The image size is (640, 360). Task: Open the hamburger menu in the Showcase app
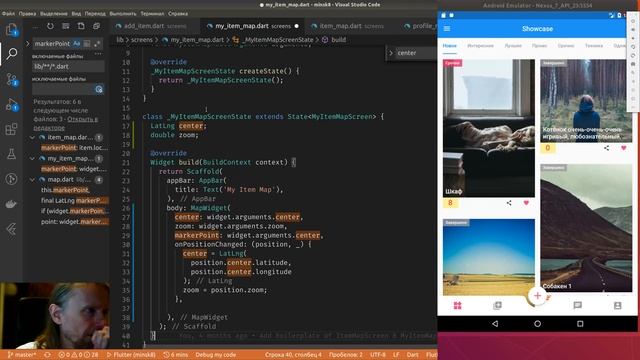447,29
